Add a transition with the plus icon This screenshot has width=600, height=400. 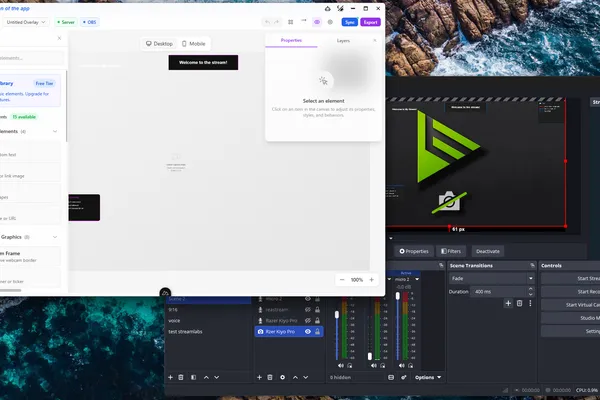click(x=508, y=304)
